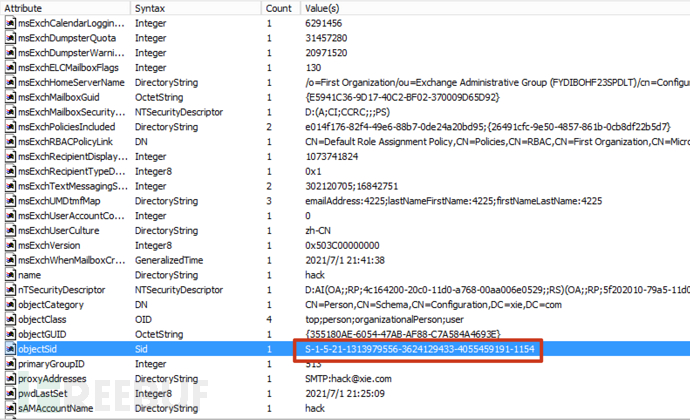
Task: Sort by the Value(s) column header
Action: click(495, 8)
